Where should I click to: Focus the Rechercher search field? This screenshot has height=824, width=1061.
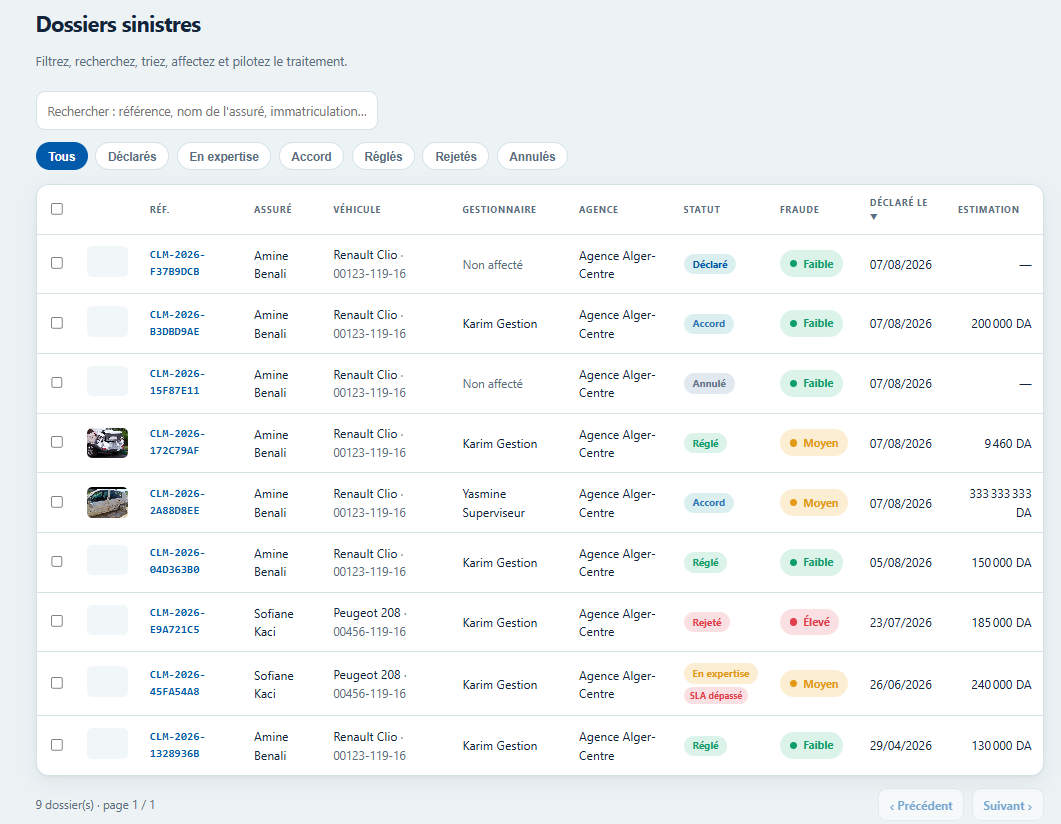click(206, 111)
